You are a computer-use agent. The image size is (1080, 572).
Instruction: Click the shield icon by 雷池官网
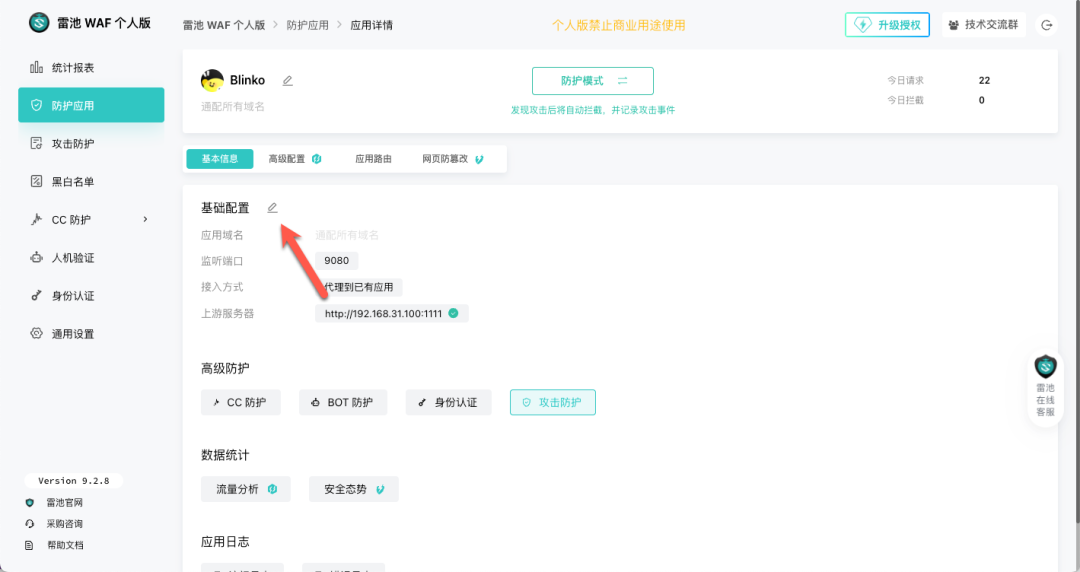point(30,502)
